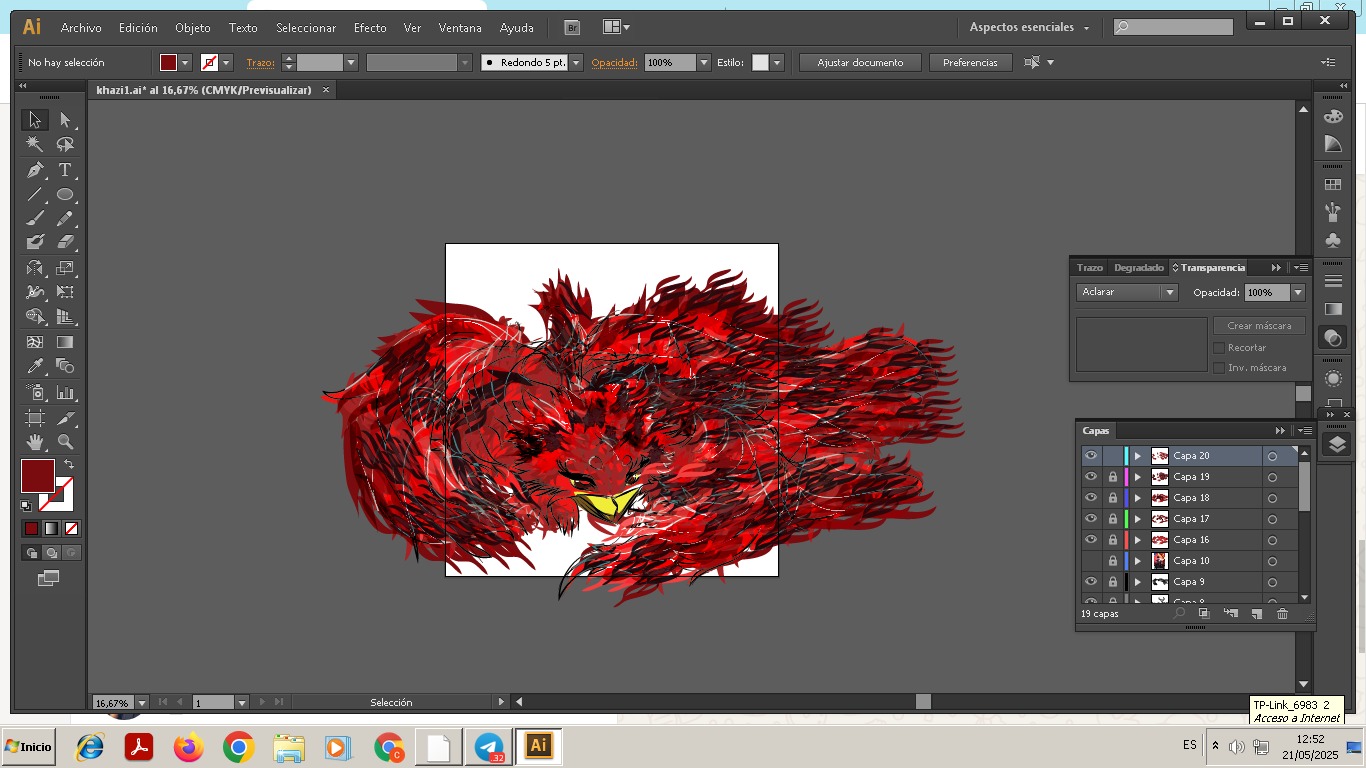Choose the Magic Wand tool
The width and height of the screenshot is (1366, 768).
tap(35, 145)
